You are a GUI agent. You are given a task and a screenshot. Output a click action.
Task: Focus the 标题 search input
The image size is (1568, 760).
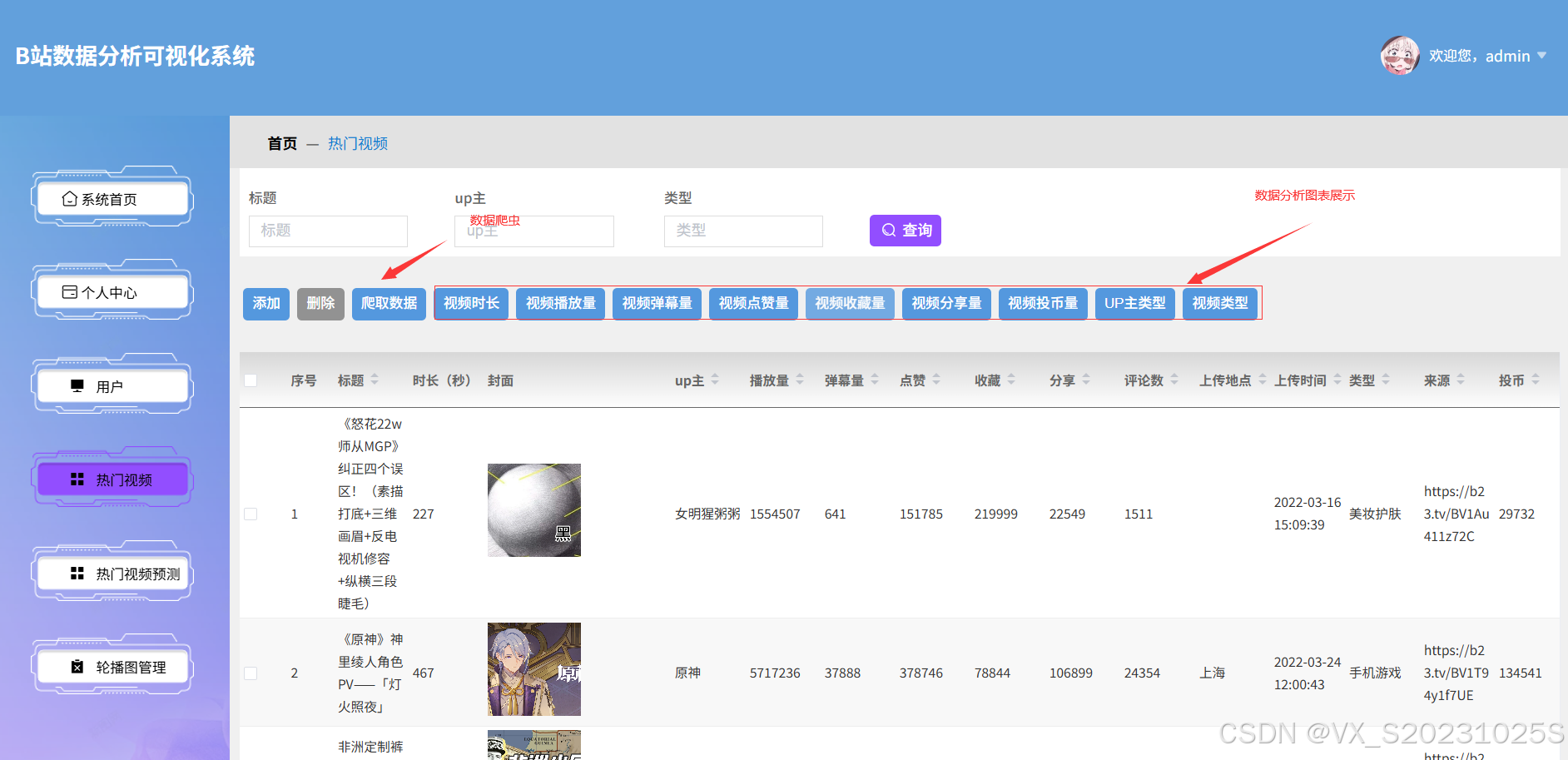(x=328, y=231)
